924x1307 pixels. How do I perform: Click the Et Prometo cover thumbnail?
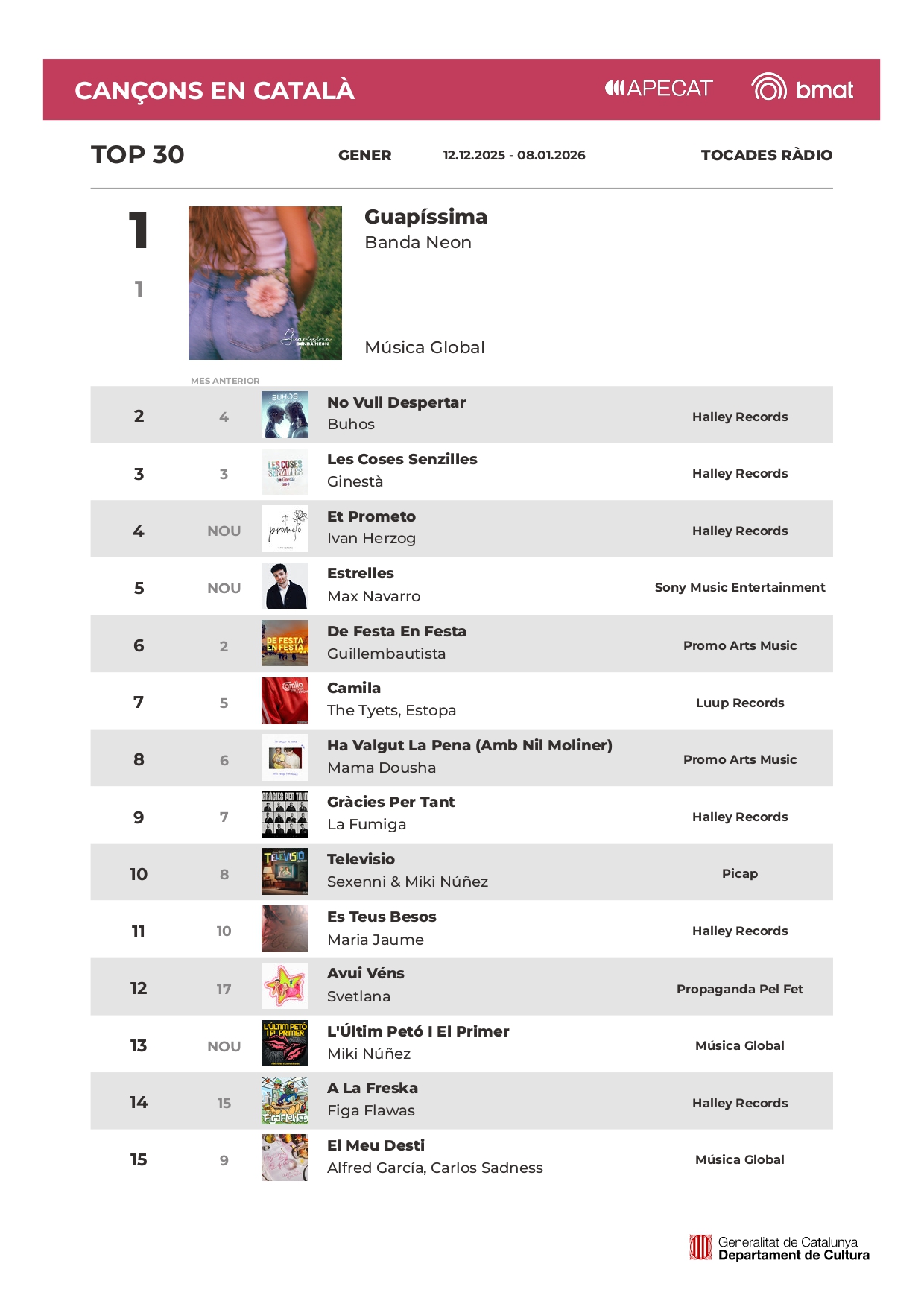coord(285,529)
